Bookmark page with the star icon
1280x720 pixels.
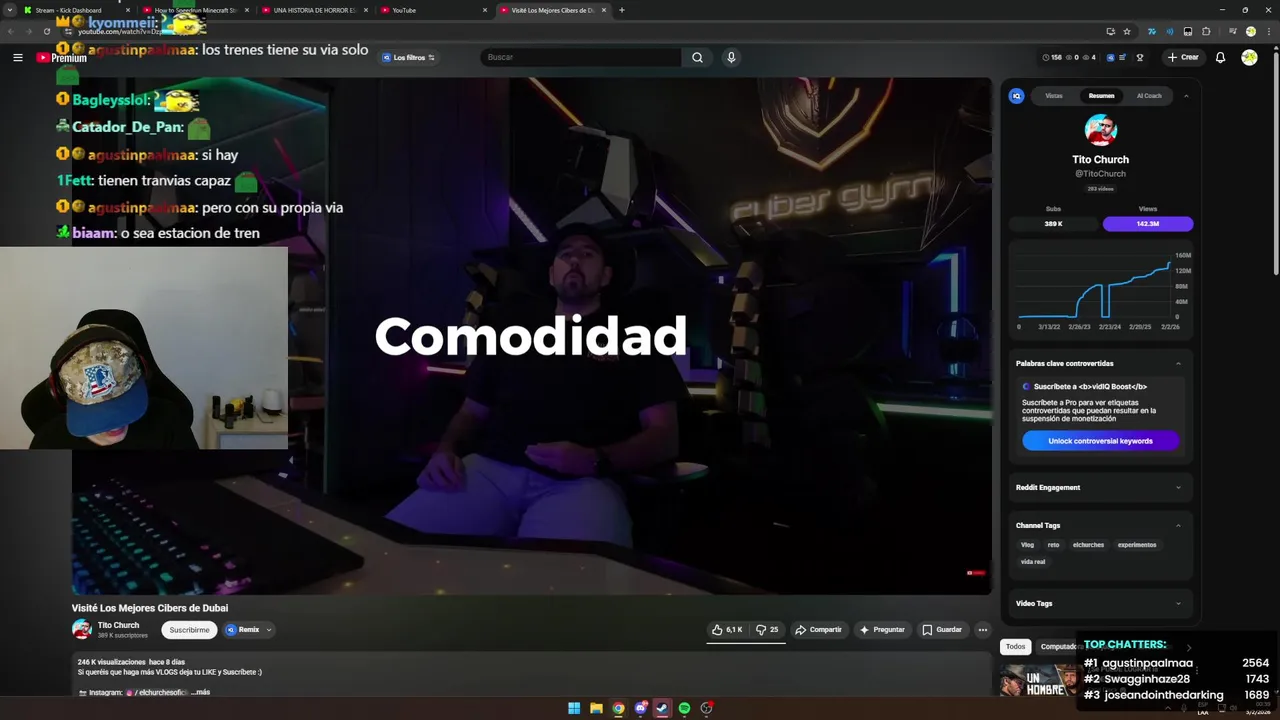tap(1127, 31)
